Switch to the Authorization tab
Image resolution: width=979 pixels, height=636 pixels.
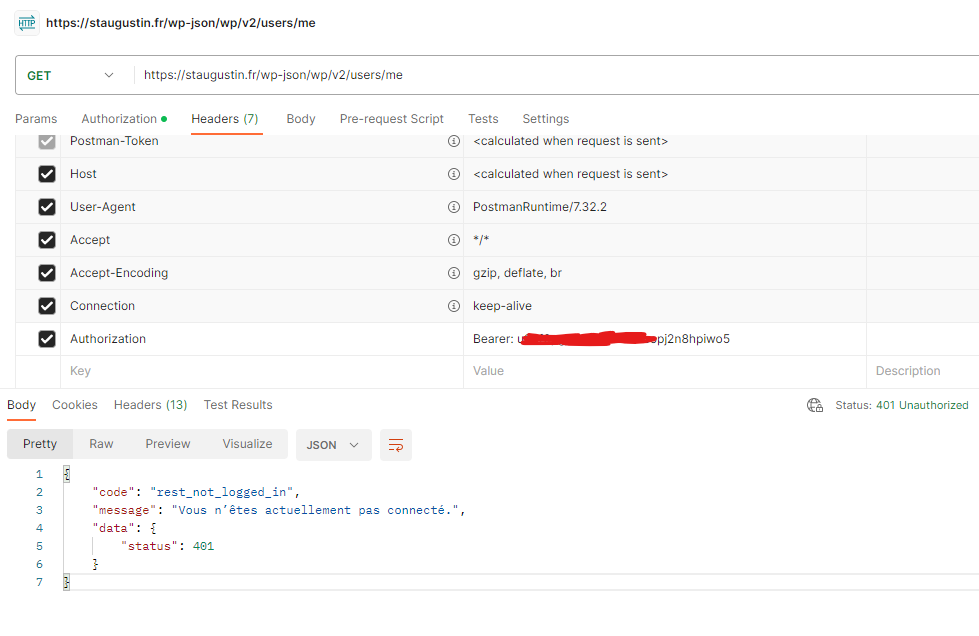[123, 119]
